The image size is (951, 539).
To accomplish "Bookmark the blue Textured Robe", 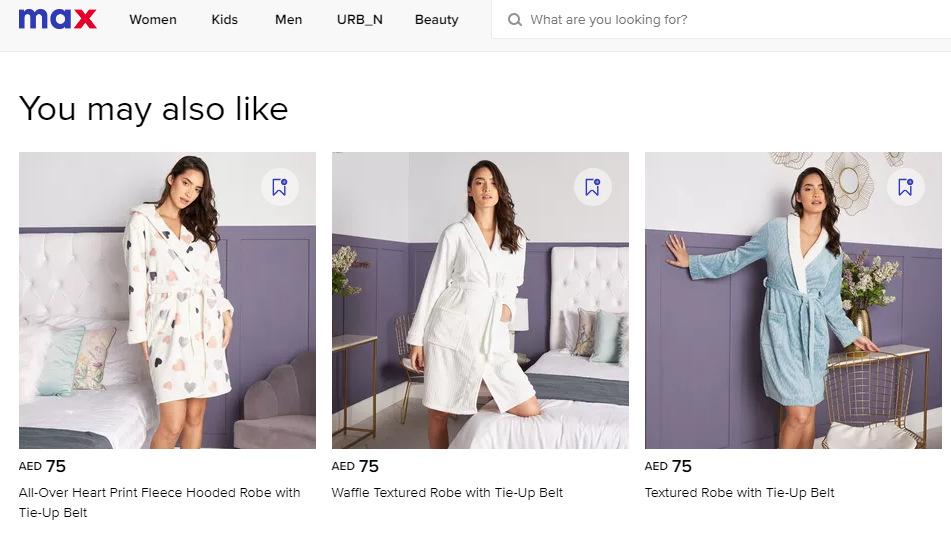I will (906, 187).
